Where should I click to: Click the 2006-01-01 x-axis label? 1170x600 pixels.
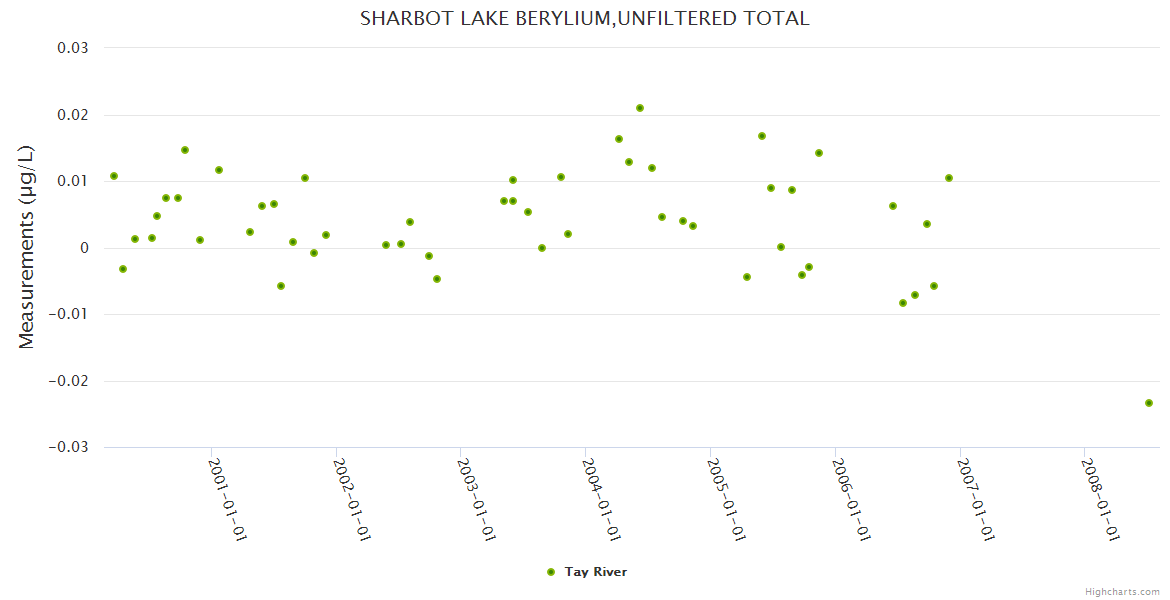[851, 499]
